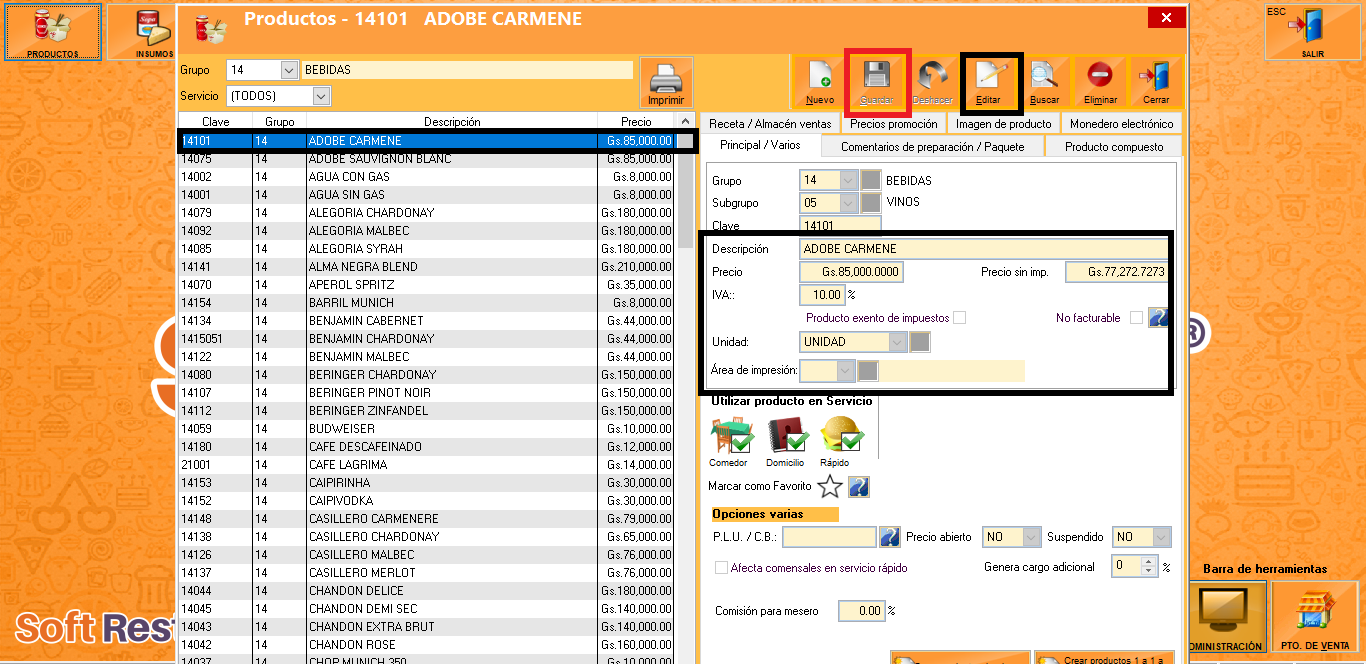
Task: Open the Área de impresión dropdown
Action: point(846,371)
